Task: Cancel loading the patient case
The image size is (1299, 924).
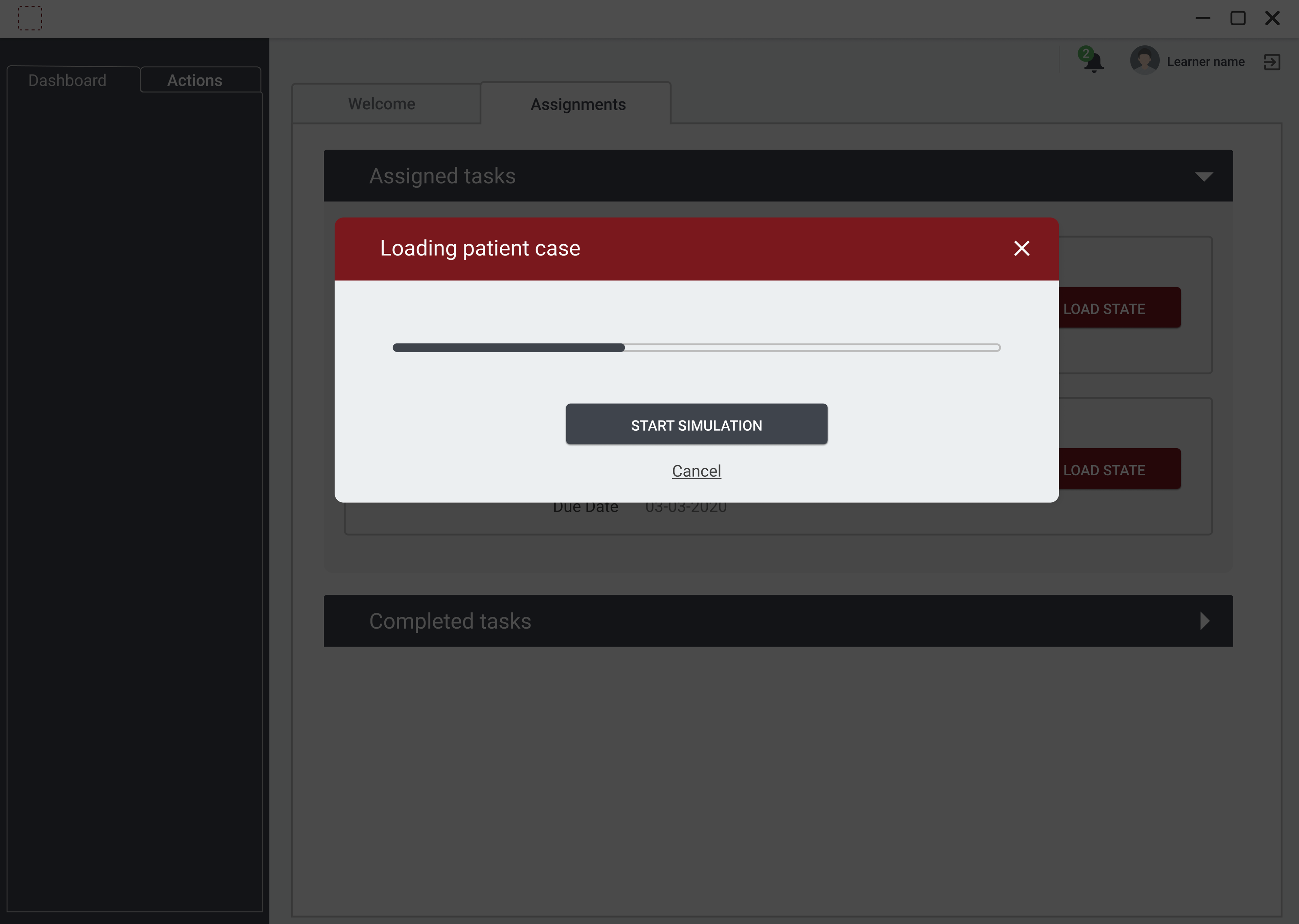Action: coord(696,471)
